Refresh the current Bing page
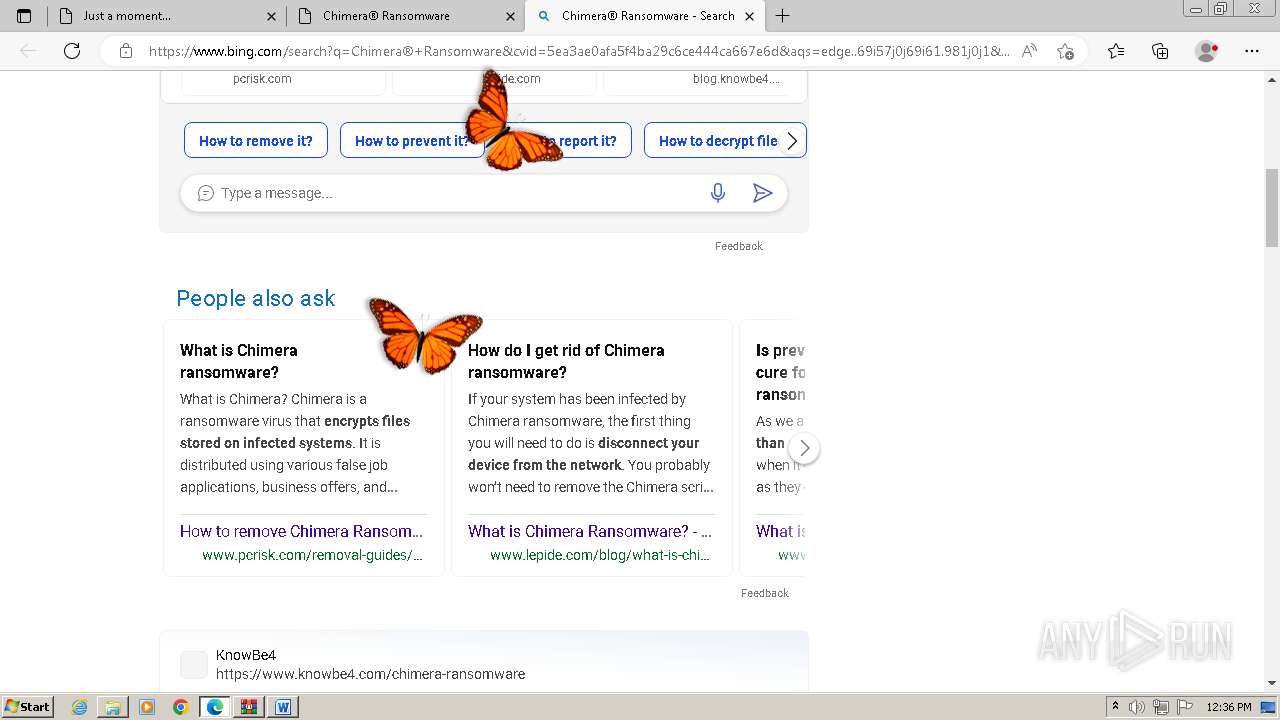Screen dimensions: 1280x720 coord(72,51)
